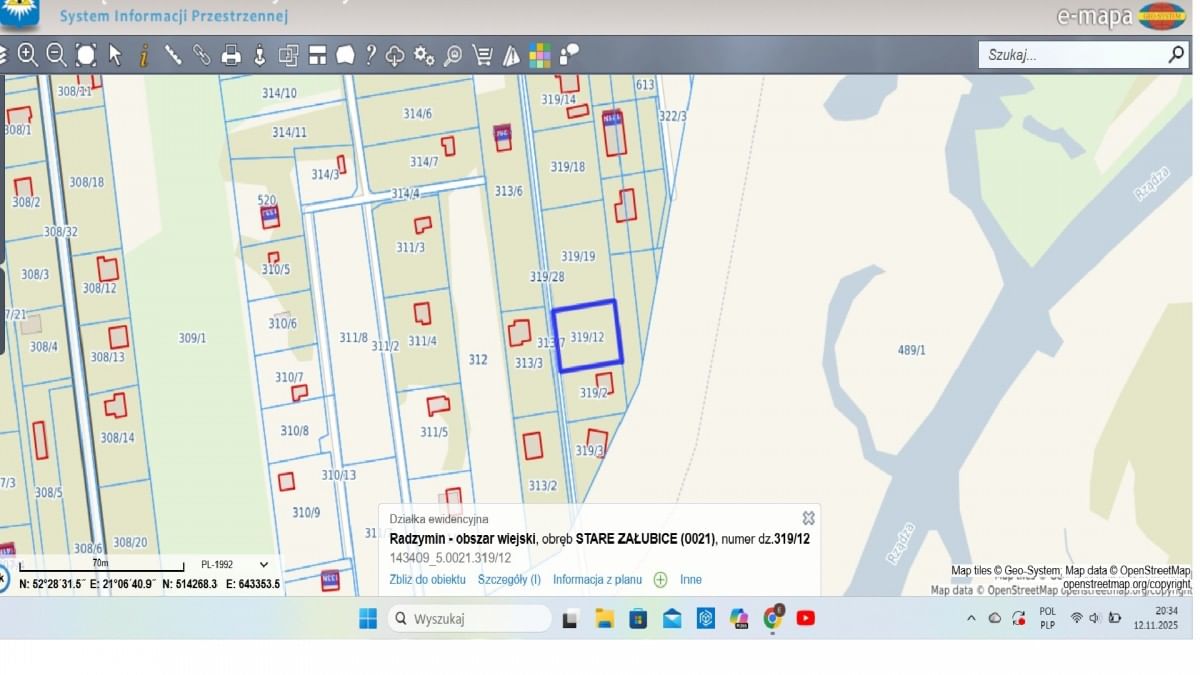Show full map extent
Viewport: 1200px width, 675px height.
tap(86, 55)
